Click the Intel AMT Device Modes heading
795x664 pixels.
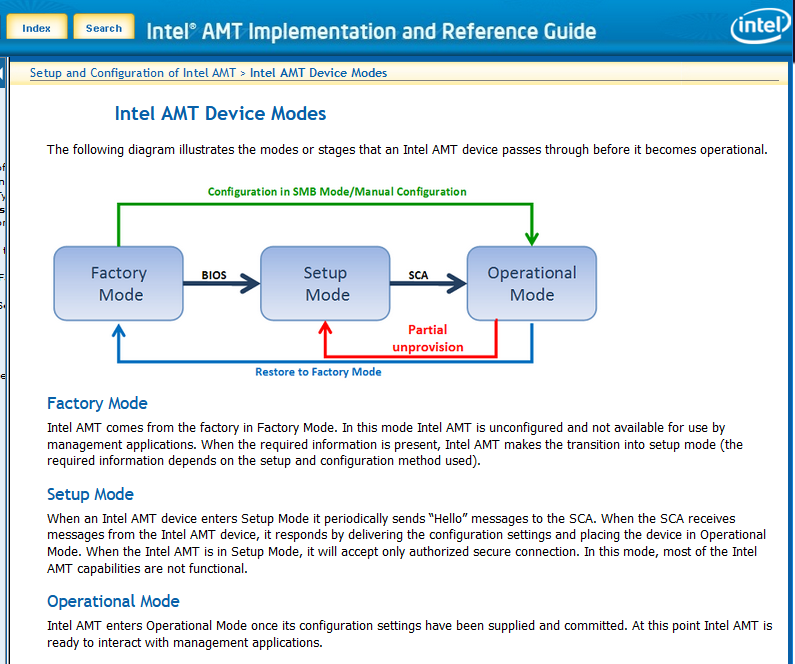click(220, 114)
